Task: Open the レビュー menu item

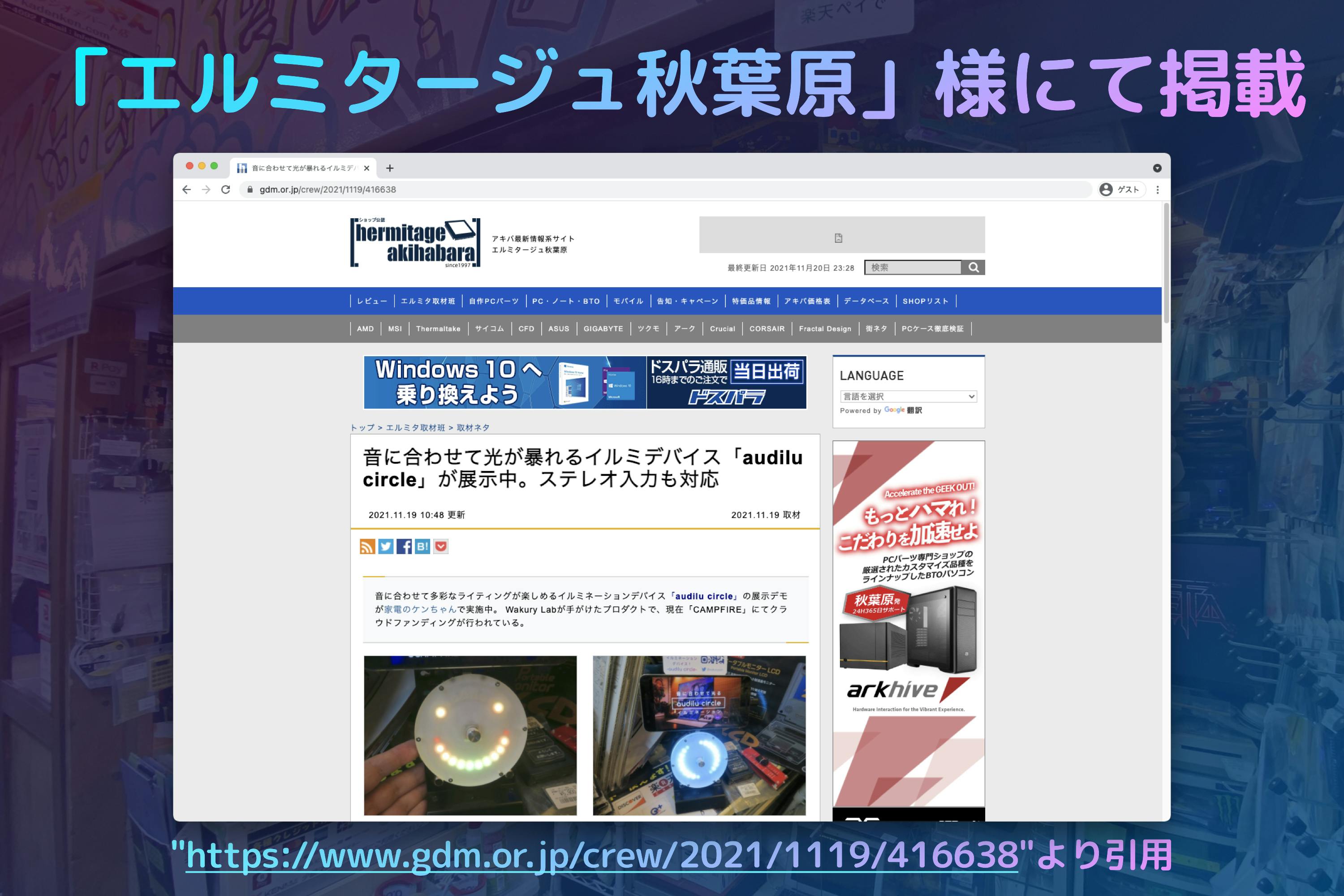Action: click(x=371, y=301)
